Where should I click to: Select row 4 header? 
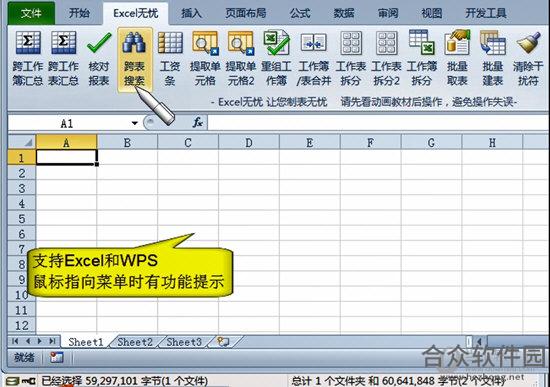click(x=22, y=203)
